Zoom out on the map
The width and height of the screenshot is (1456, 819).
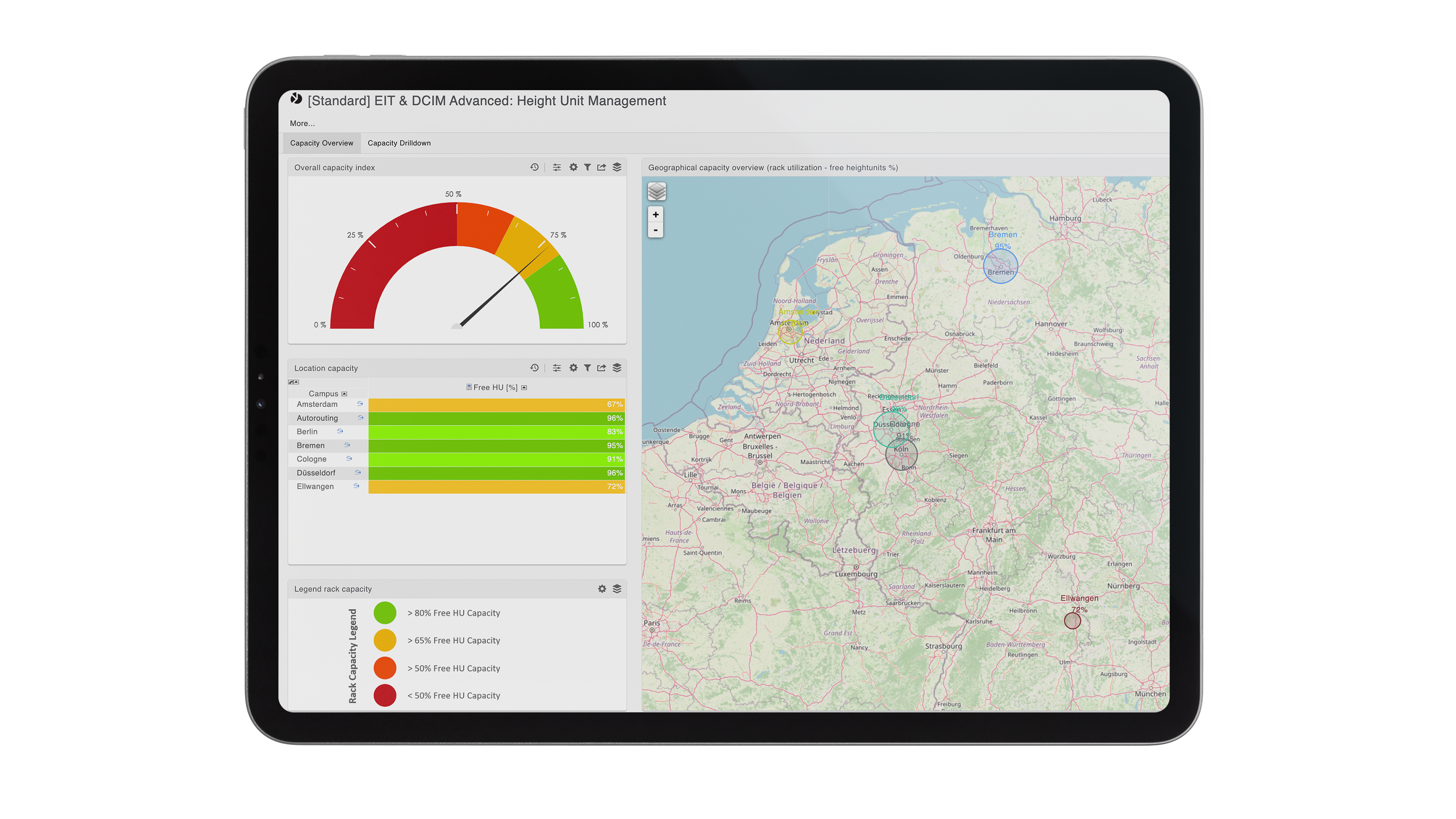coord(656,230)
